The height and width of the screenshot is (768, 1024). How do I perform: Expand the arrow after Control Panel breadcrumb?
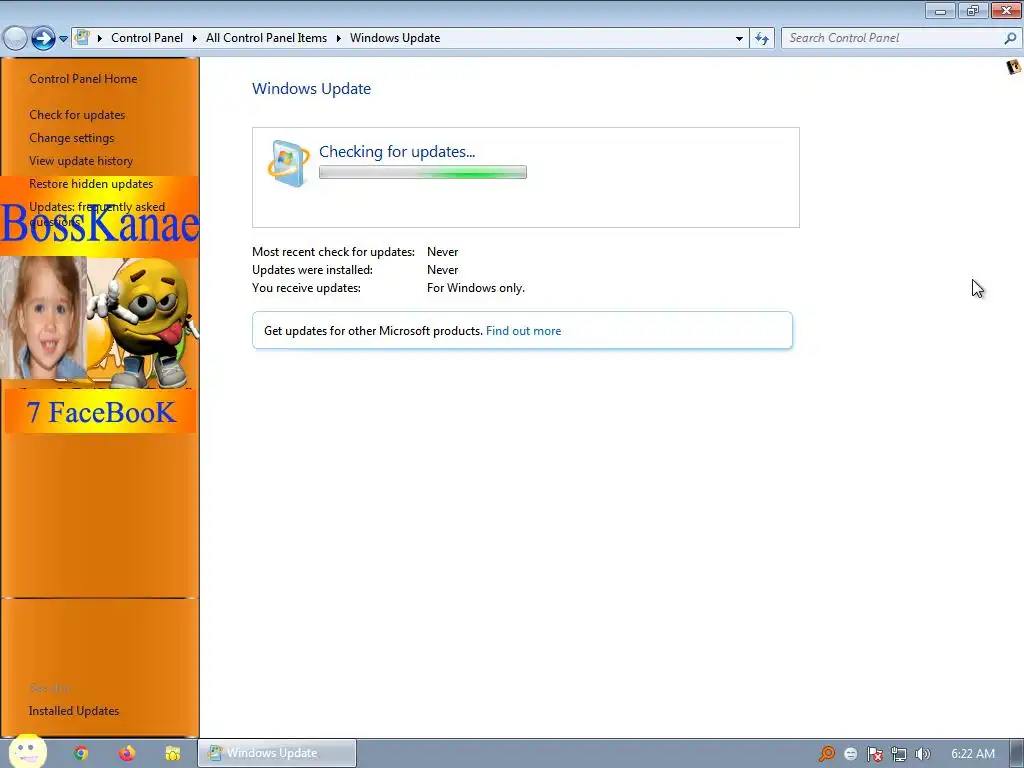(x=195, y=38)
